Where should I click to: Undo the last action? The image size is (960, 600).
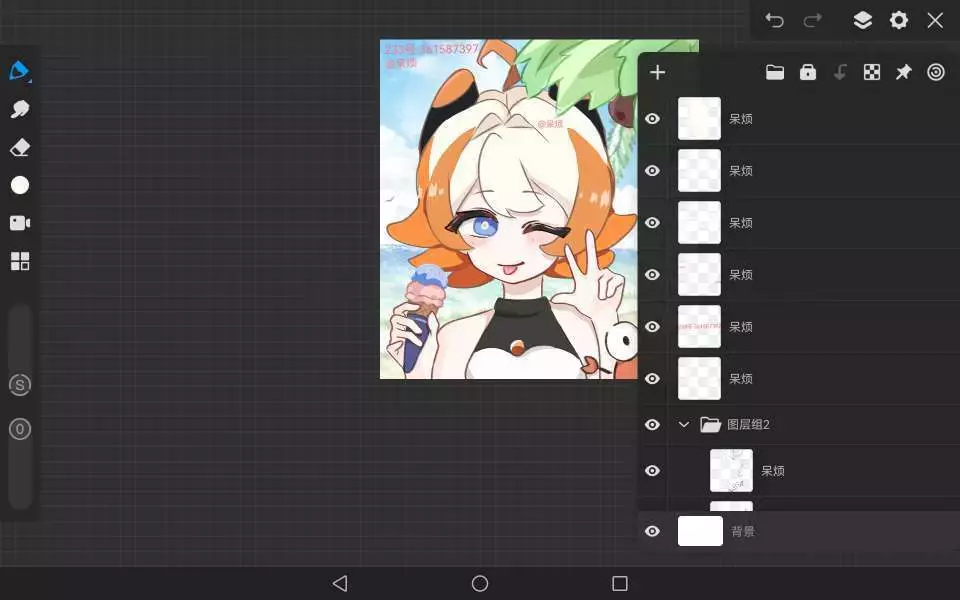pyautogui.click(x=774, y=20)
